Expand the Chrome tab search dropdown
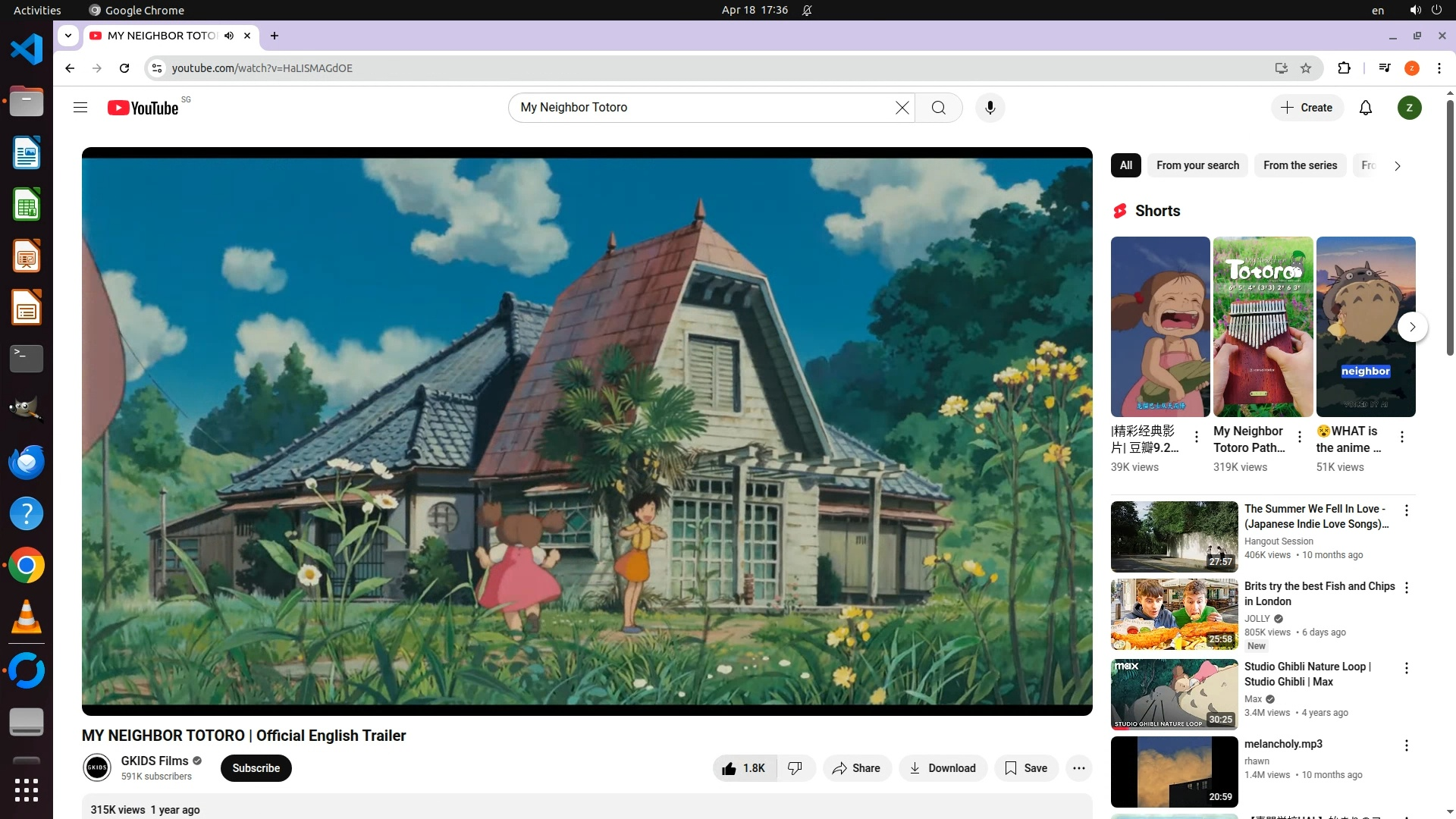 pyautogui.click(x=68, y=36)
